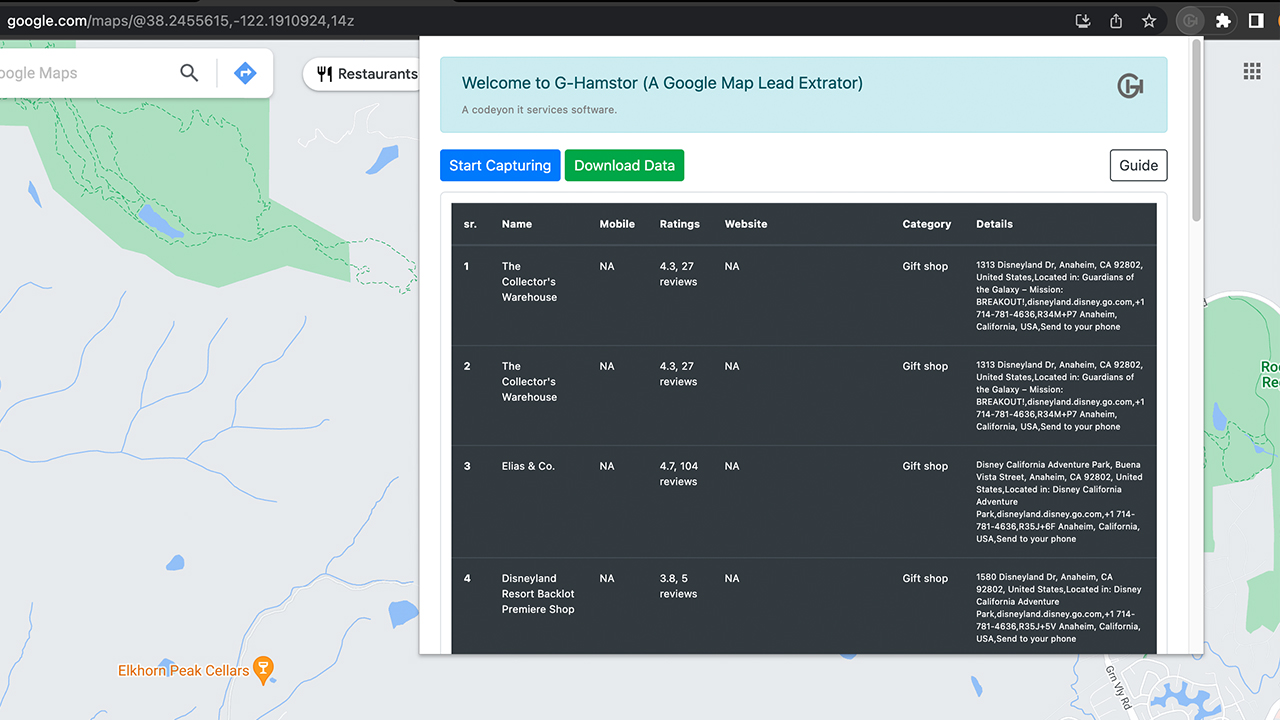Click the Start Capturing button
Viewport: 1280px width, 720px height.
click(x=500, y=166)
